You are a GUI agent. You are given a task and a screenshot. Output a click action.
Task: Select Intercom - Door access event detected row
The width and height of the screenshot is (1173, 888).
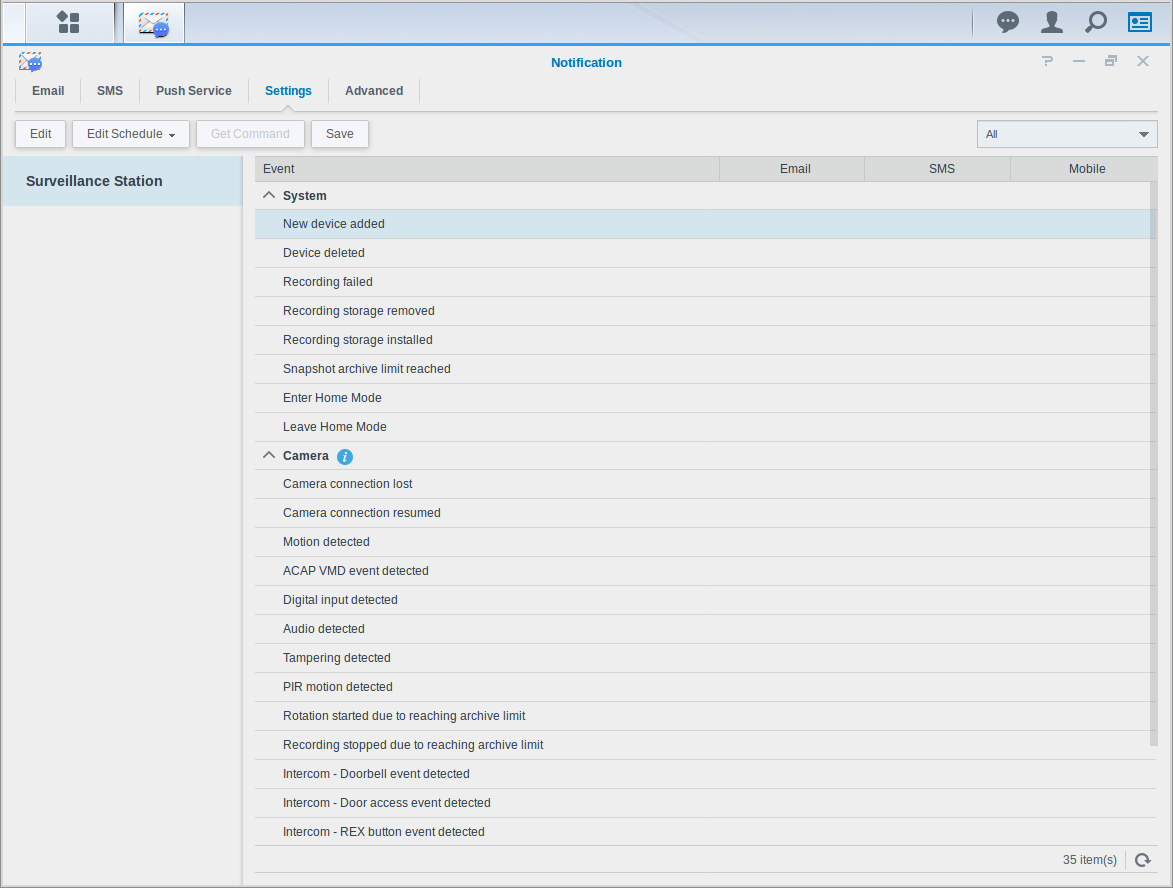point(705,803)
